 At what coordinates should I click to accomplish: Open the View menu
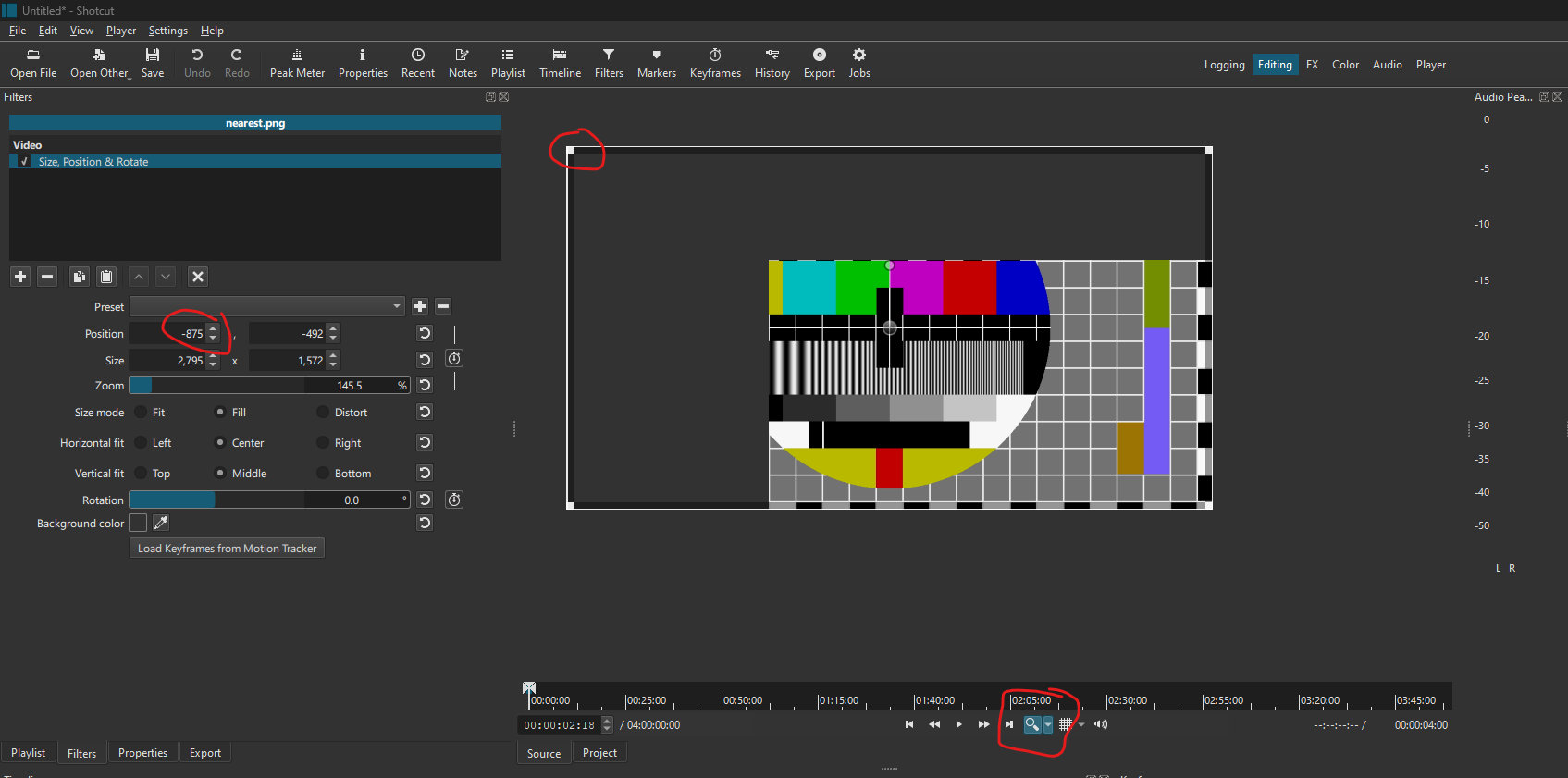[81, 31]
